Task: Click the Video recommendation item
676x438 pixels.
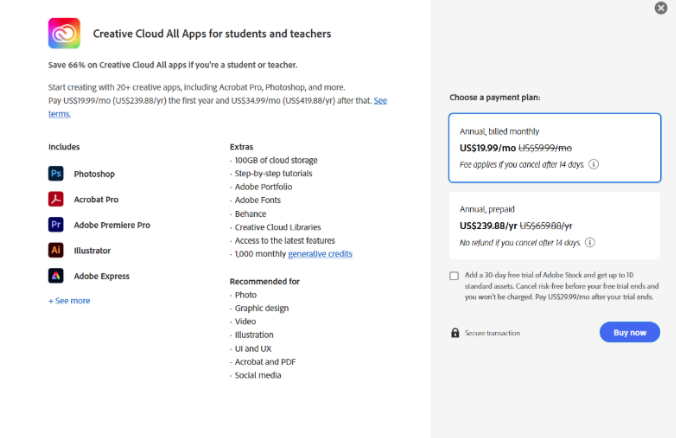Action: click(245, 322)
